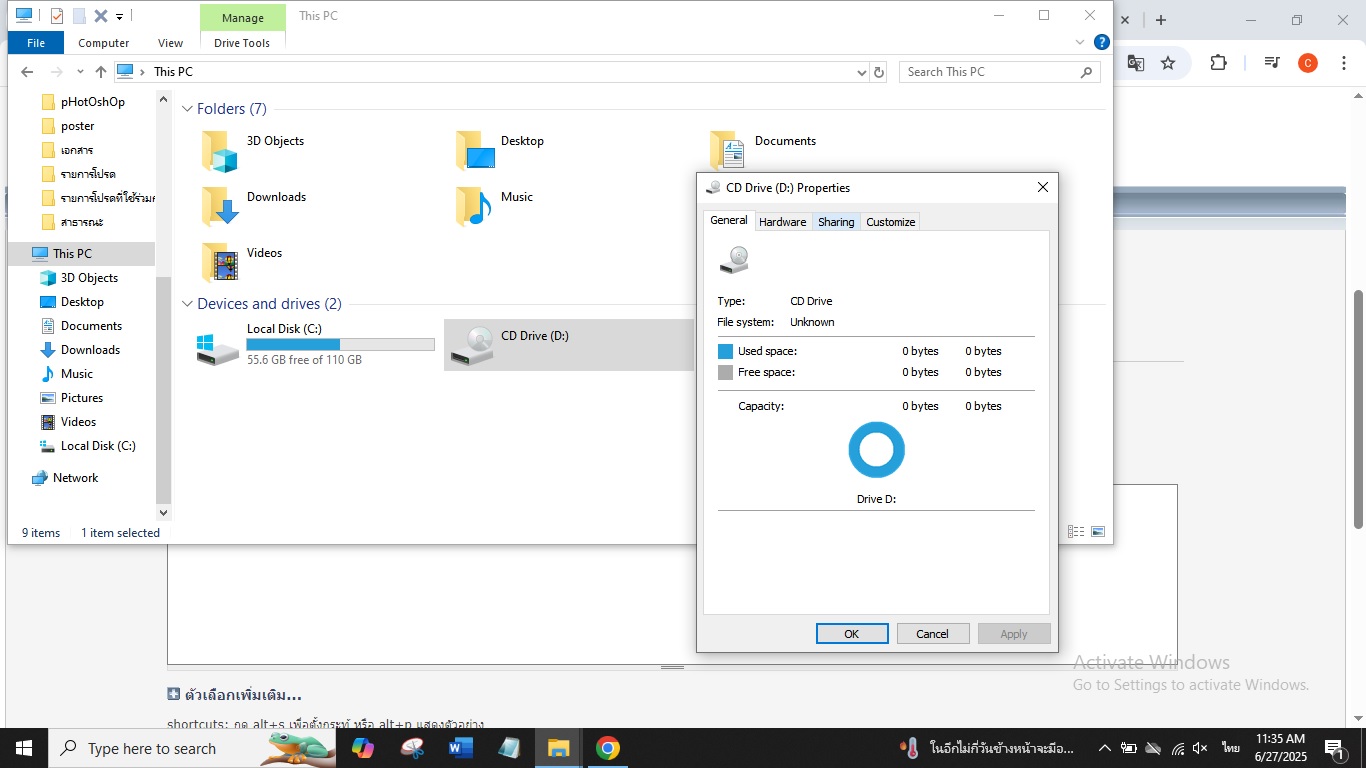Image resolution: width=1366 pixels, height=768 pixels.
Task: Click the Search This PC field
Action: coord(1000,72)
